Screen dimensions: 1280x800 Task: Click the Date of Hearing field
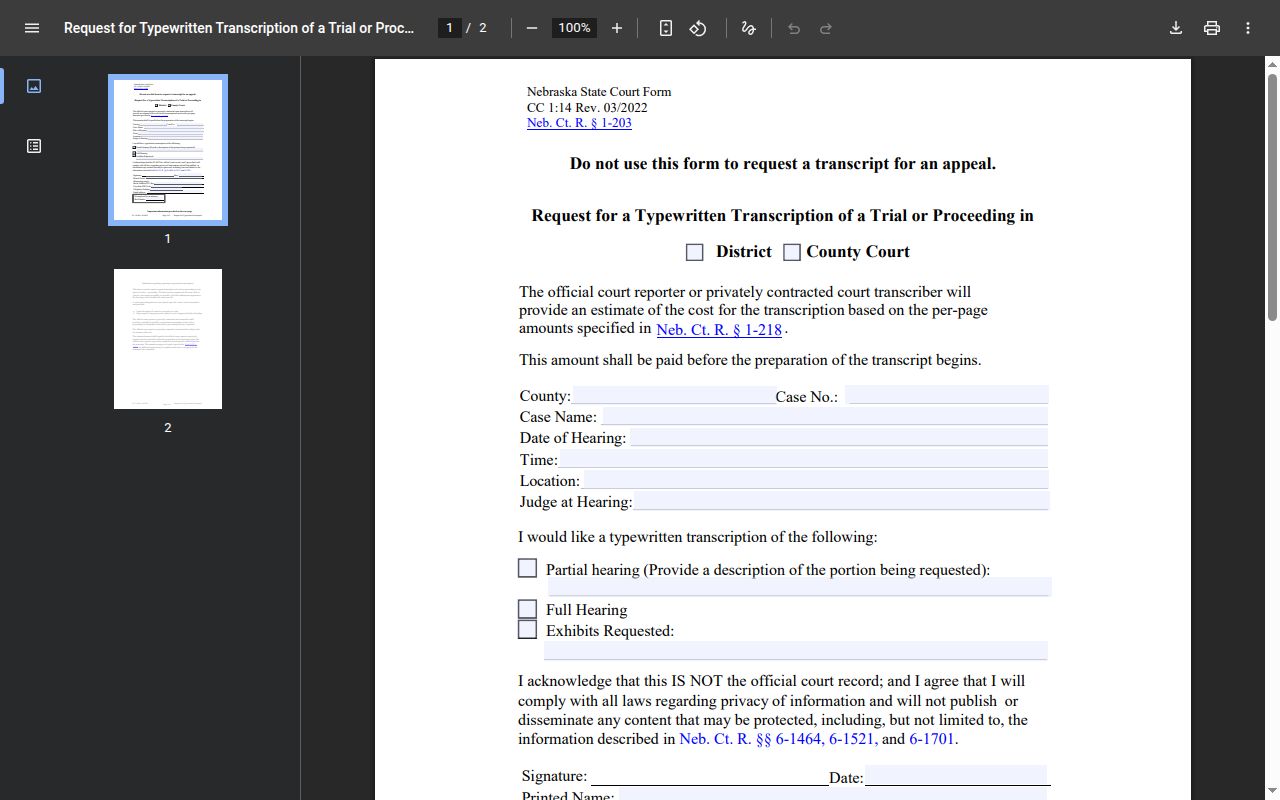[839, 437]
